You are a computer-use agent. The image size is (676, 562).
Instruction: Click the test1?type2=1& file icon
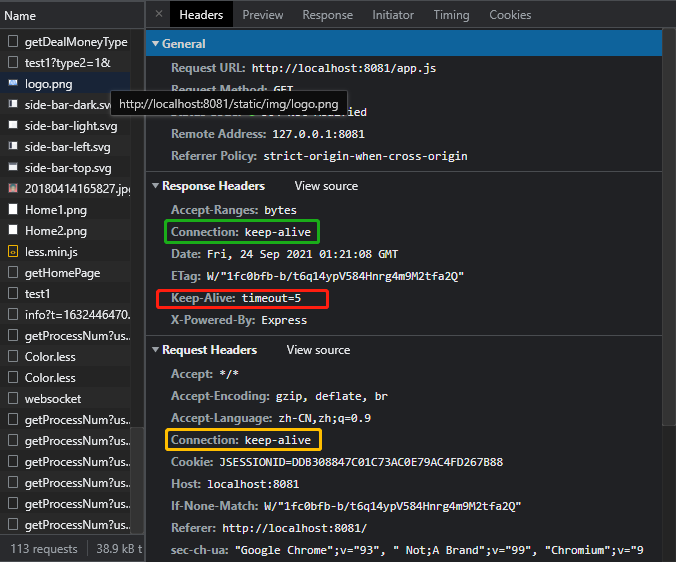(x=13, y=62)
